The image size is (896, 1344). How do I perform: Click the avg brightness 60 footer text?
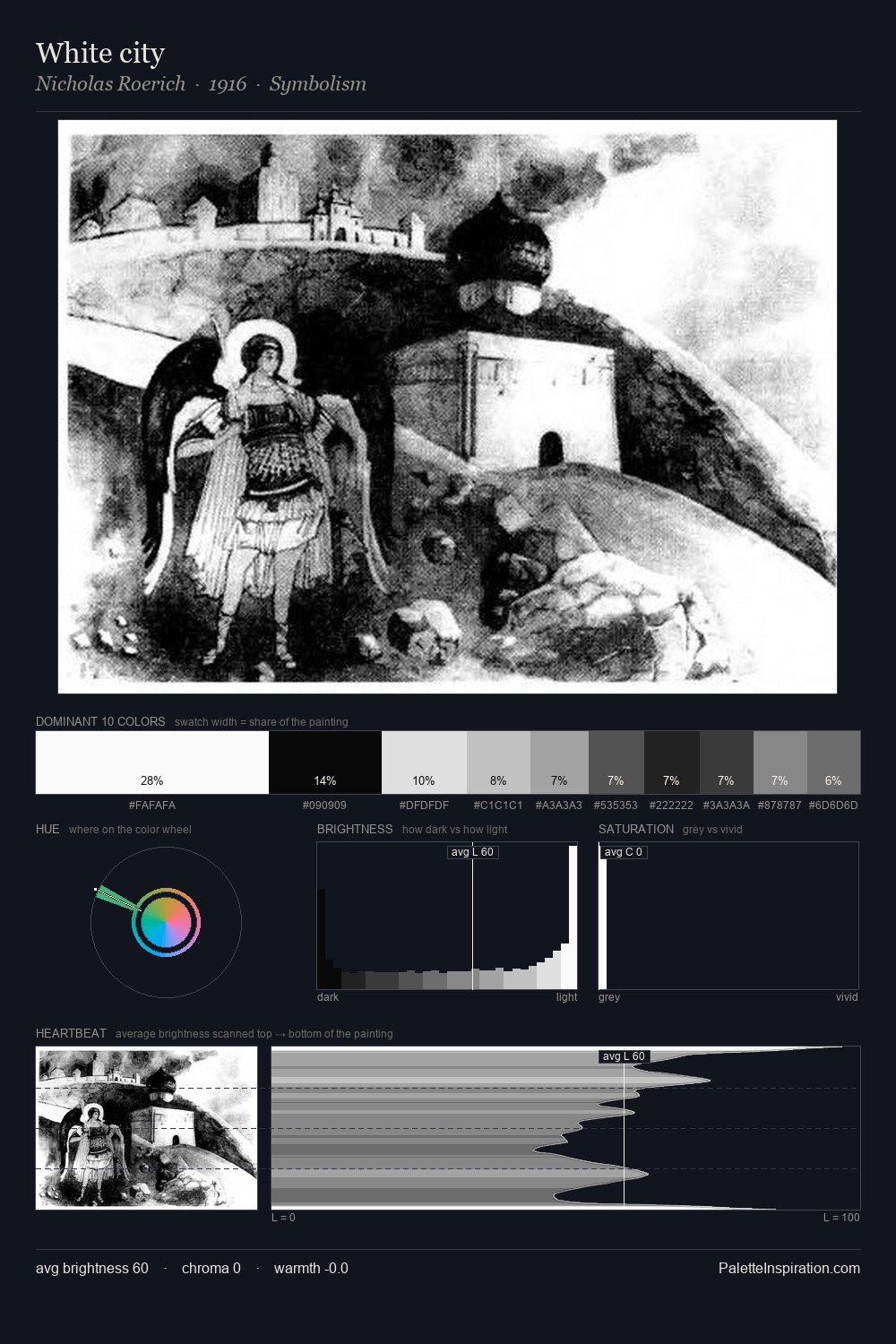tap(92, 1268)
